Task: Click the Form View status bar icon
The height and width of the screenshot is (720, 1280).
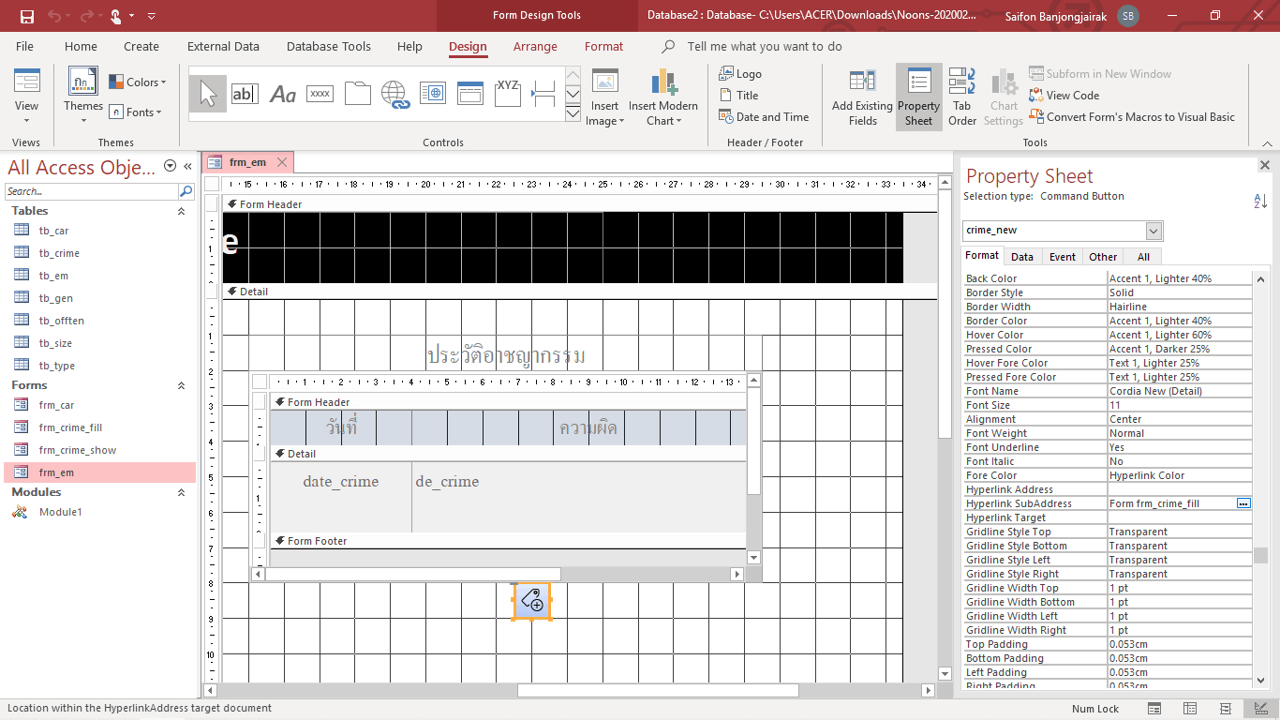Action: coord(1154,709)
